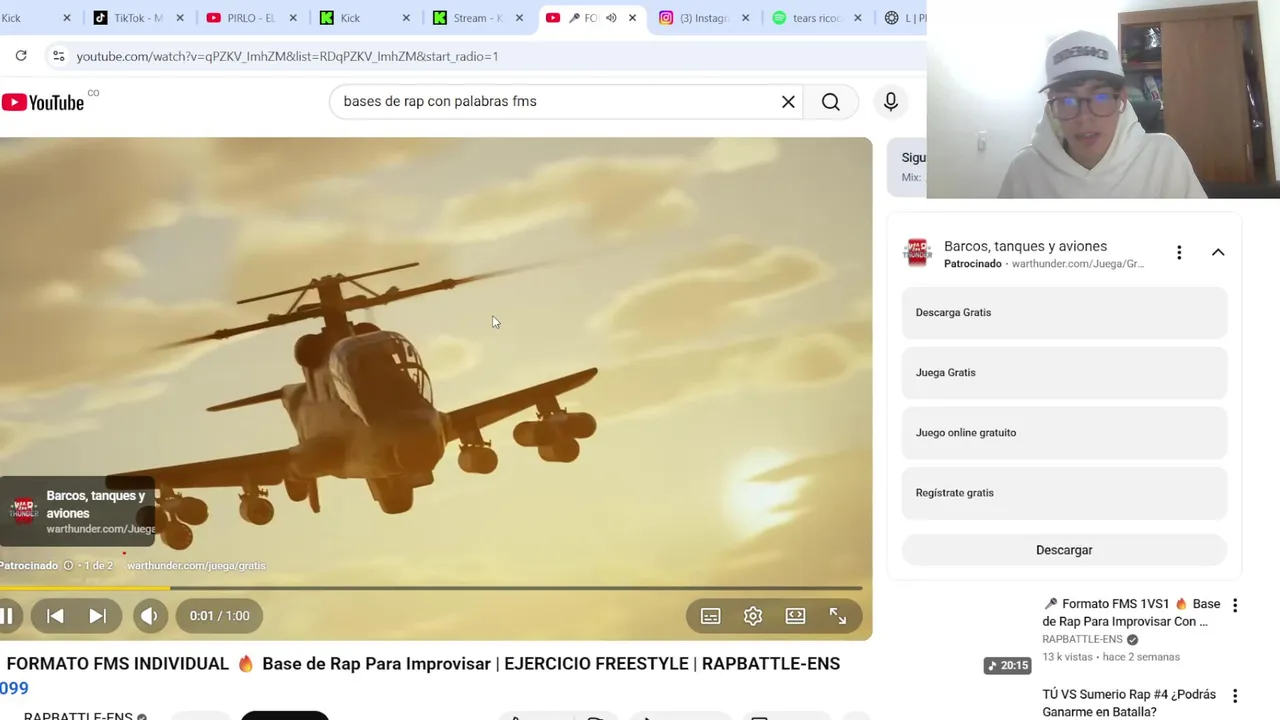Open the ad panel's three-dot menu
1280x720 pixels.
[1179, 253]
